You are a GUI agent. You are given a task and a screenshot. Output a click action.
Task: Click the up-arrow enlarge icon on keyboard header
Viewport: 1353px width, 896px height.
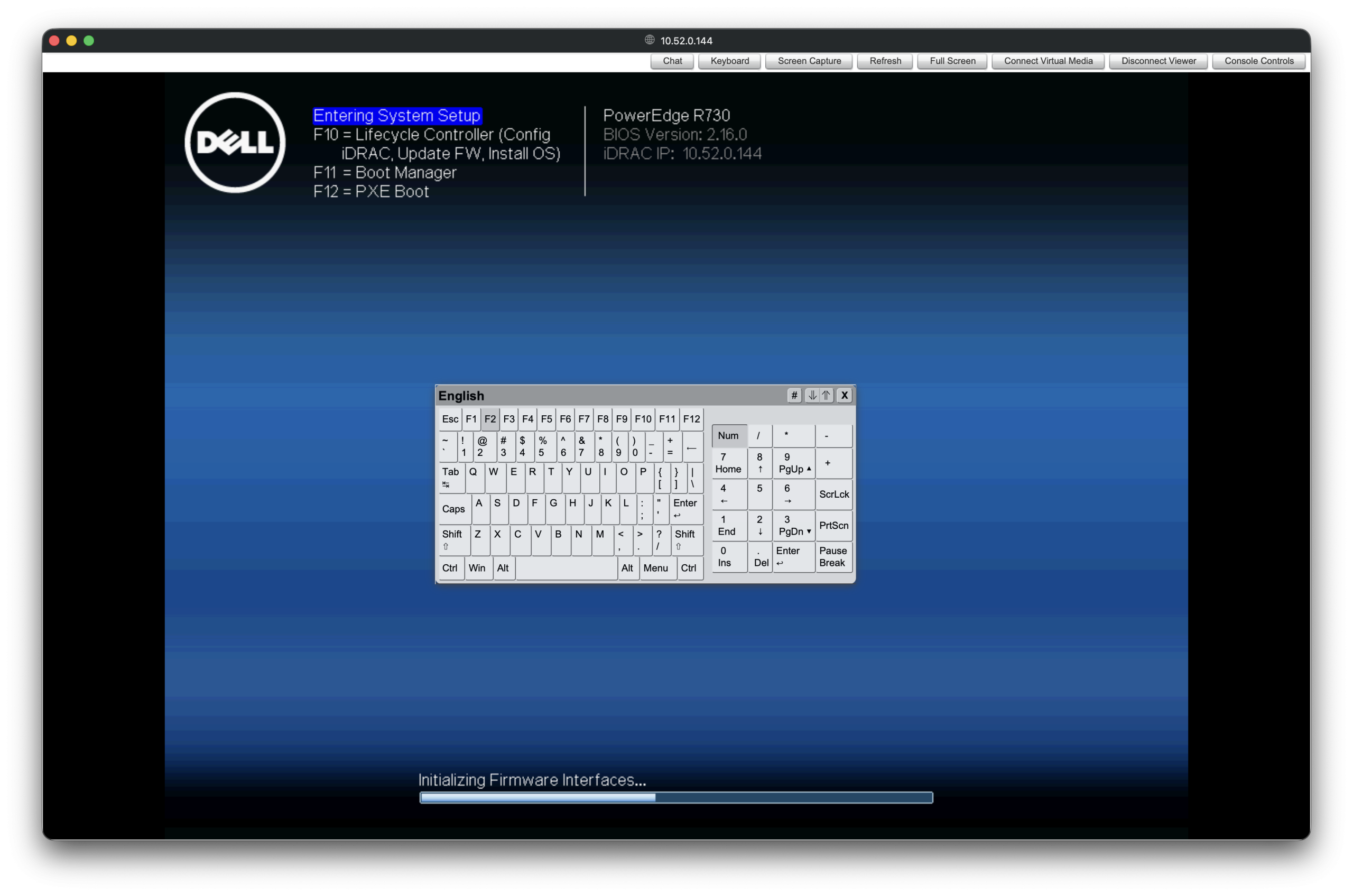827,395
